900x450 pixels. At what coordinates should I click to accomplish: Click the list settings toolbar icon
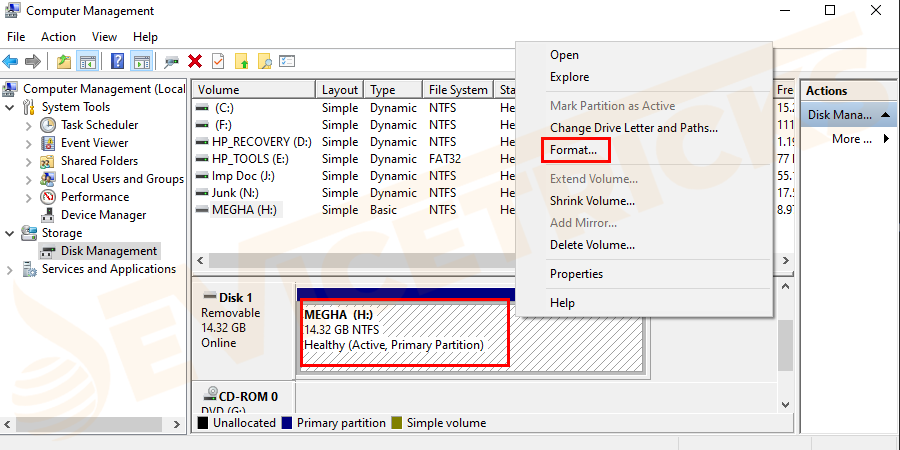pos(287,61)
